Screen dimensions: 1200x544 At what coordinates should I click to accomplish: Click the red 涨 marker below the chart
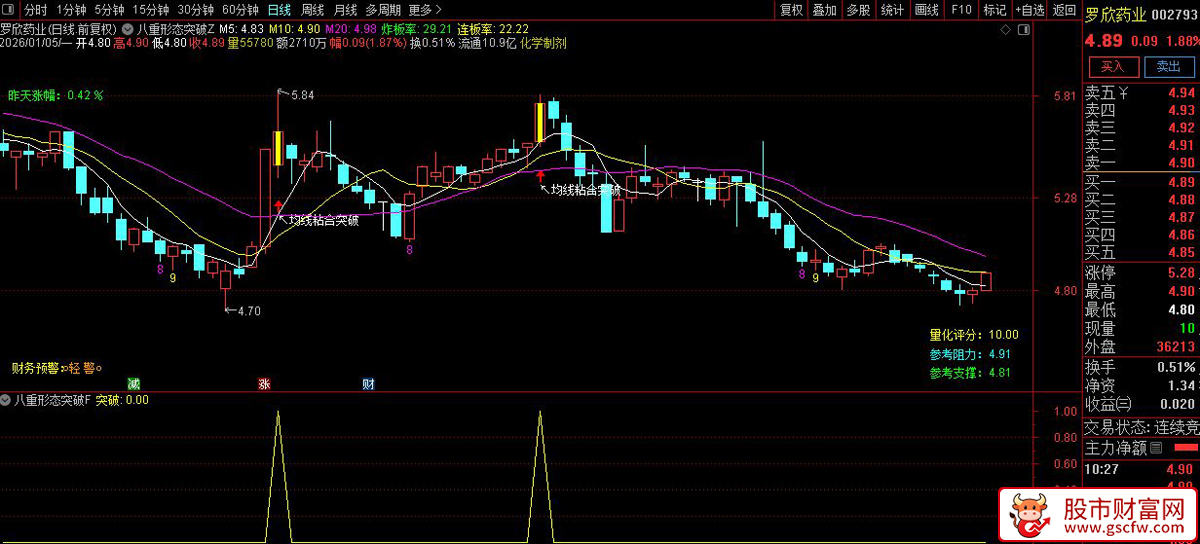265,384
